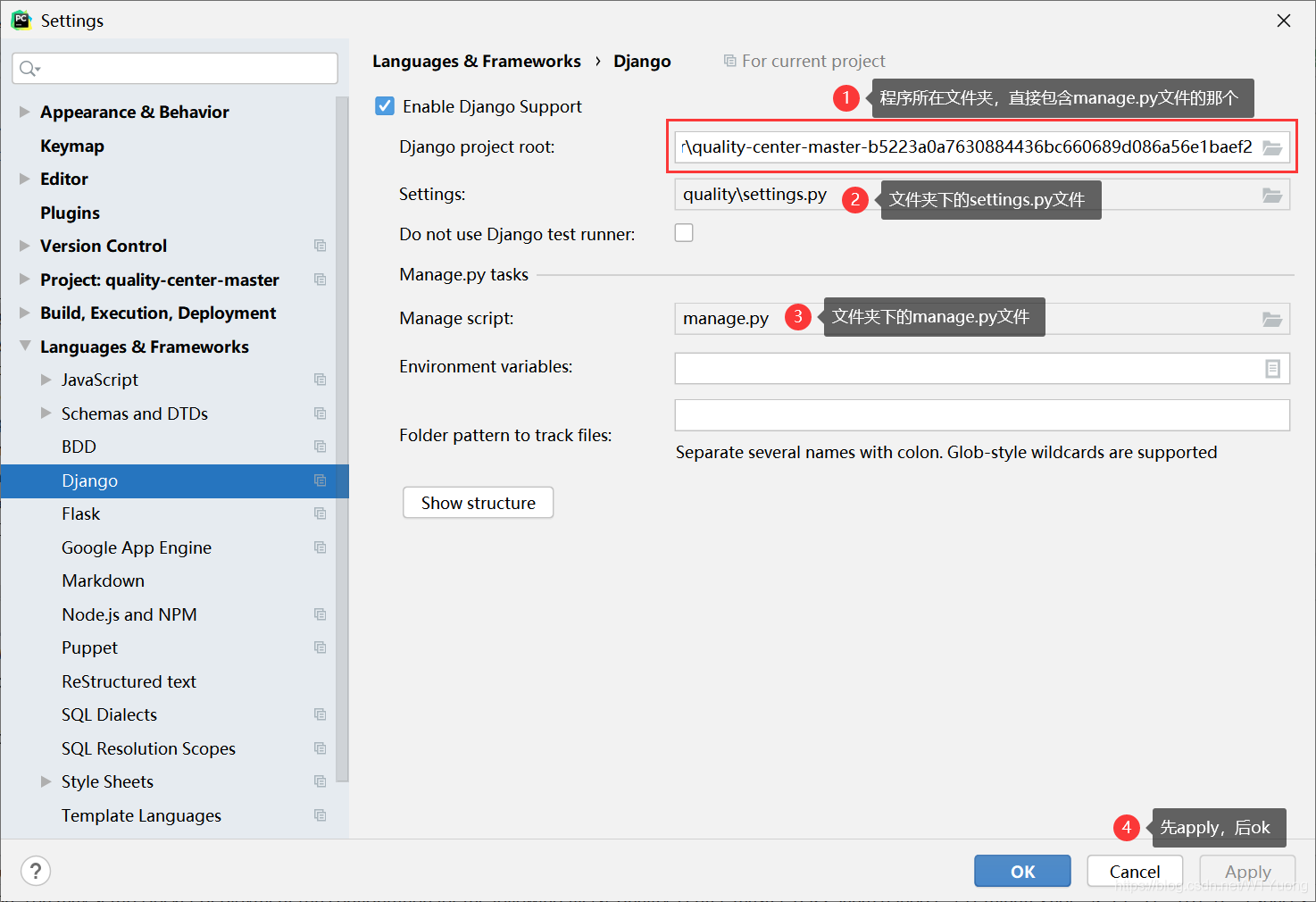
Task: Click folder browse icon for Settings field
Action: [x=1272, y=195]
